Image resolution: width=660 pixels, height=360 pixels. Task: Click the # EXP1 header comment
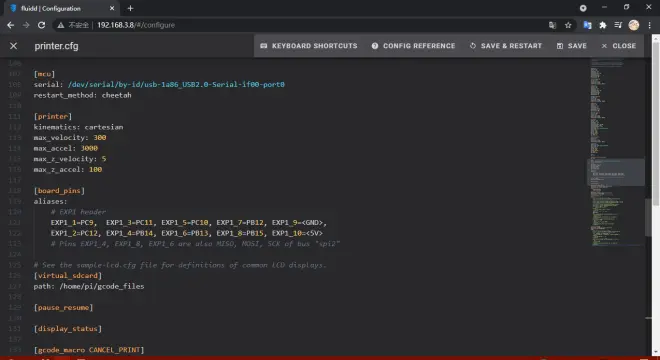tap(78, 212)
